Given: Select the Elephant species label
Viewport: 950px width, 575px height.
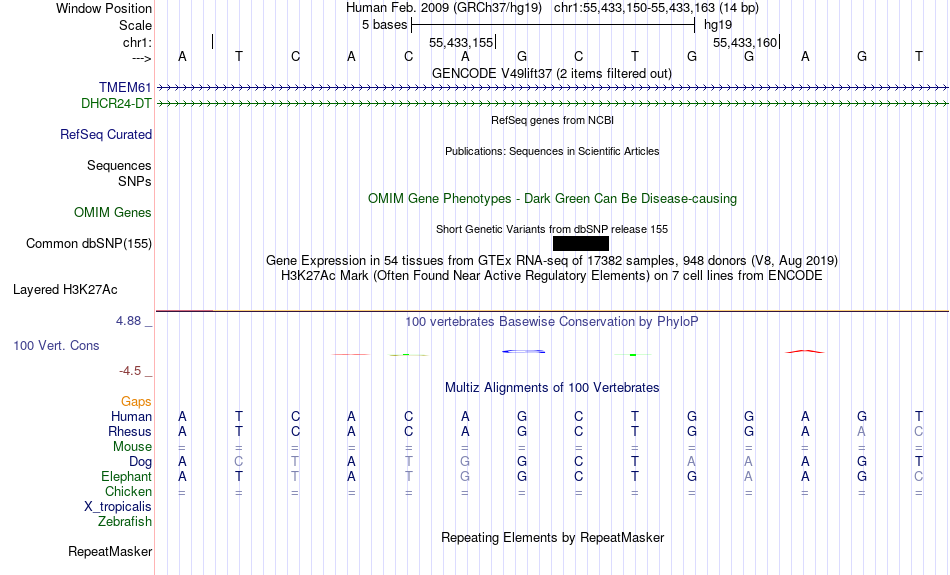Looking at the screenshot, I should (126, 476).
